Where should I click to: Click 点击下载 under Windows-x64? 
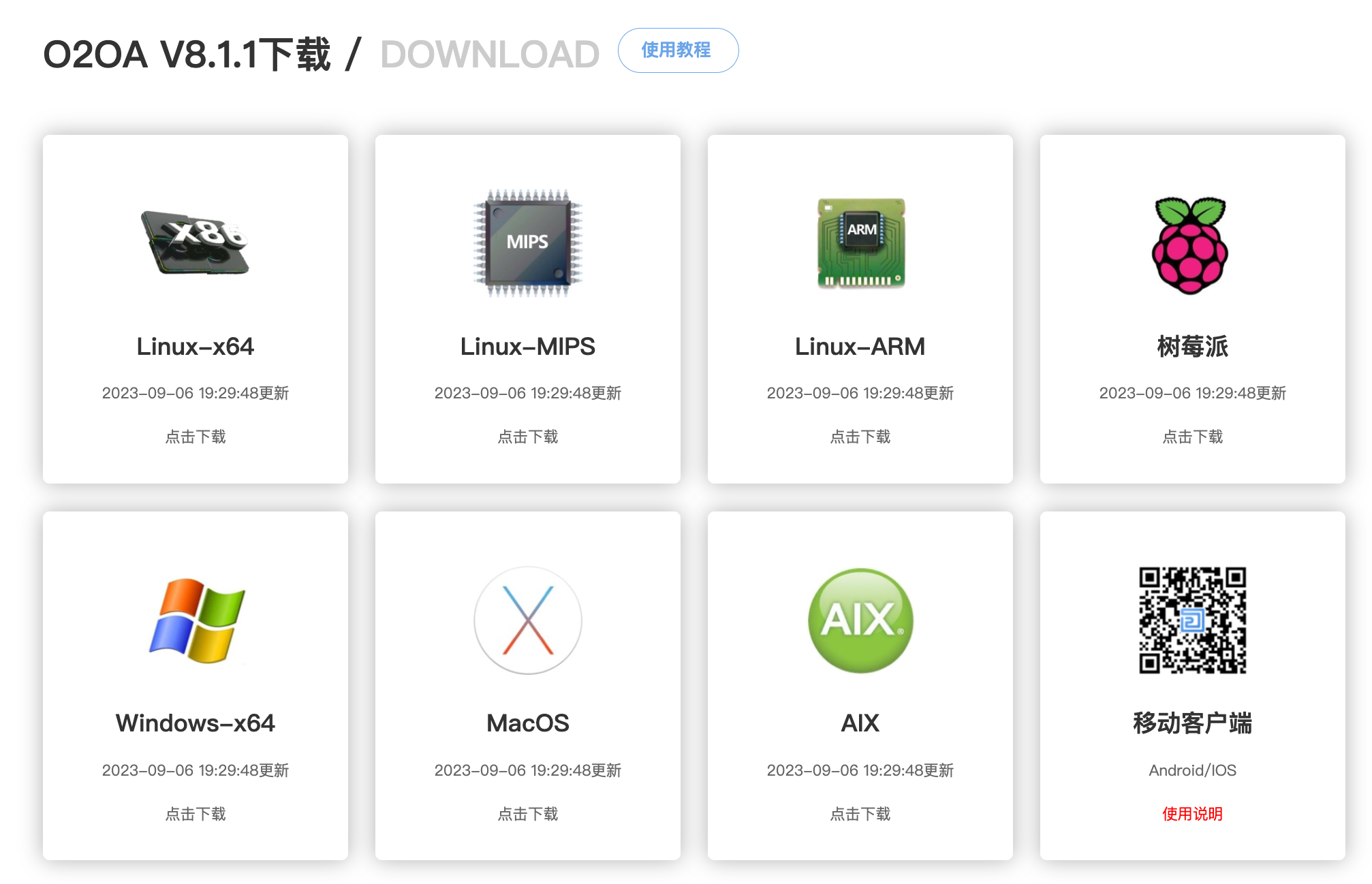196,814
